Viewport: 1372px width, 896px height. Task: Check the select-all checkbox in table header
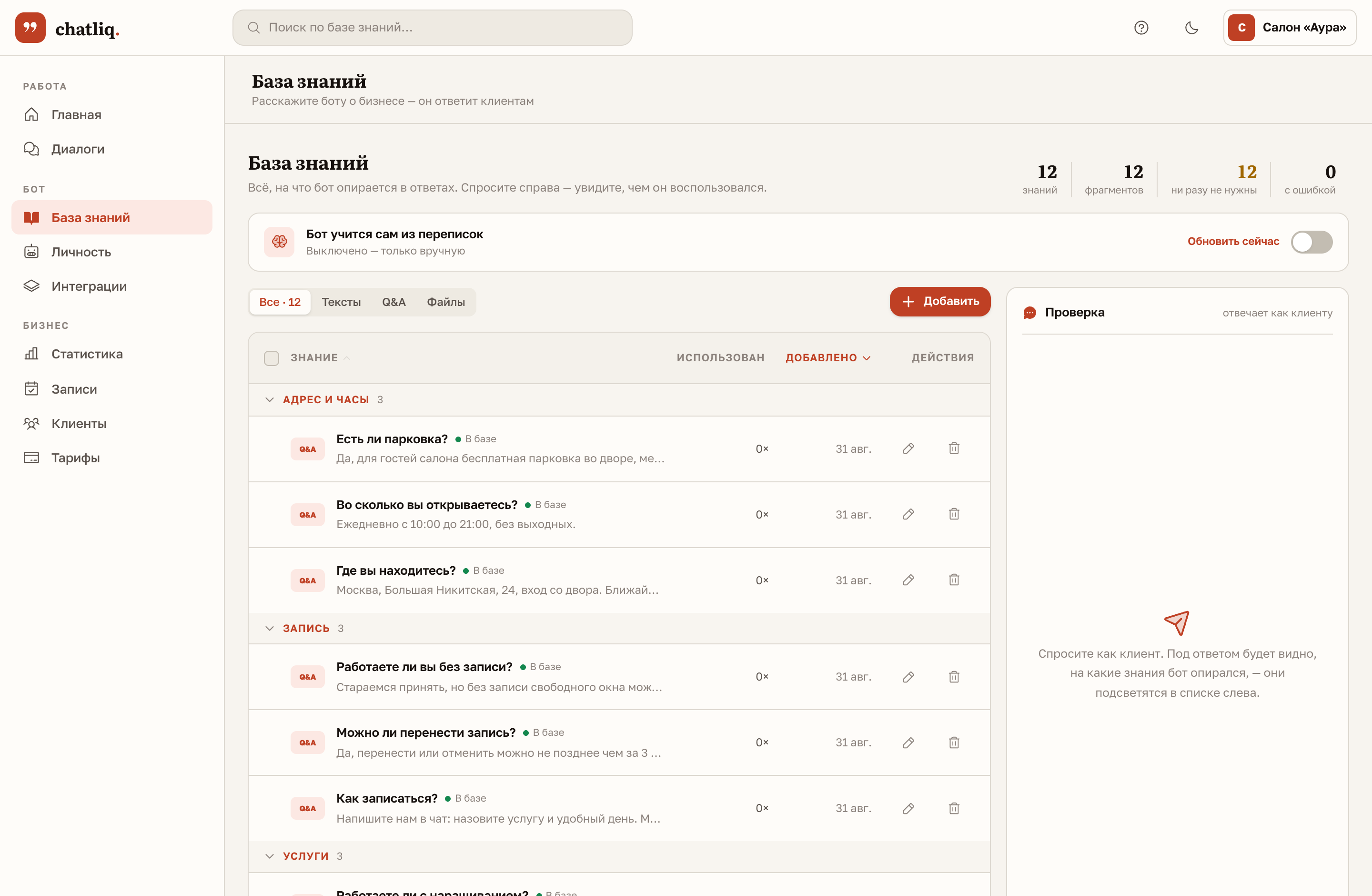click(x=272, y=358)
